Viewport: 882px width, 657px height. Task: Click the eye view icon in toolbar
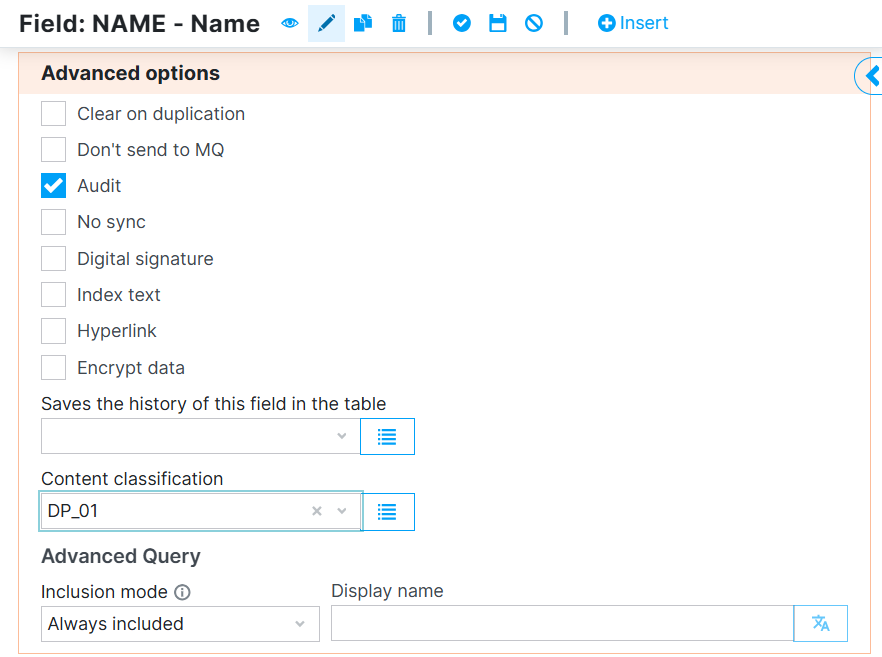pos(290,23)
